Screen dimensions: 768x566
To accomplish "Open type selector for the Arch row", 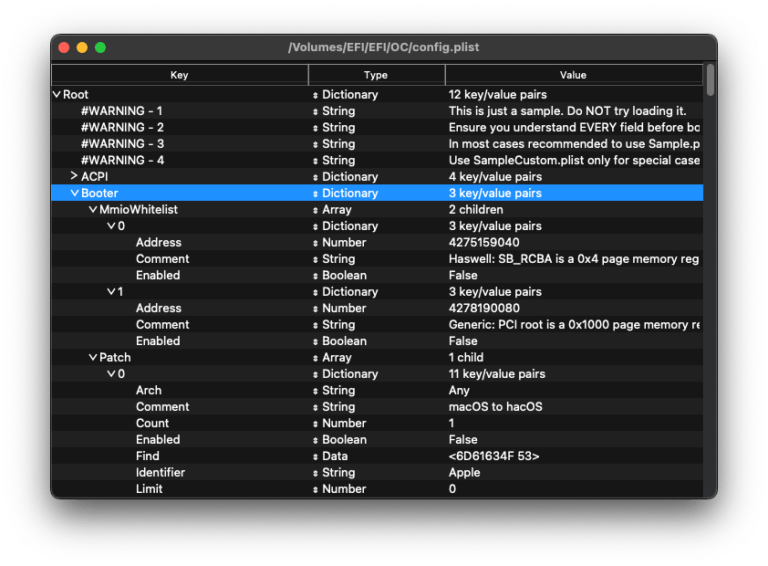I will (x=316, y=390).
